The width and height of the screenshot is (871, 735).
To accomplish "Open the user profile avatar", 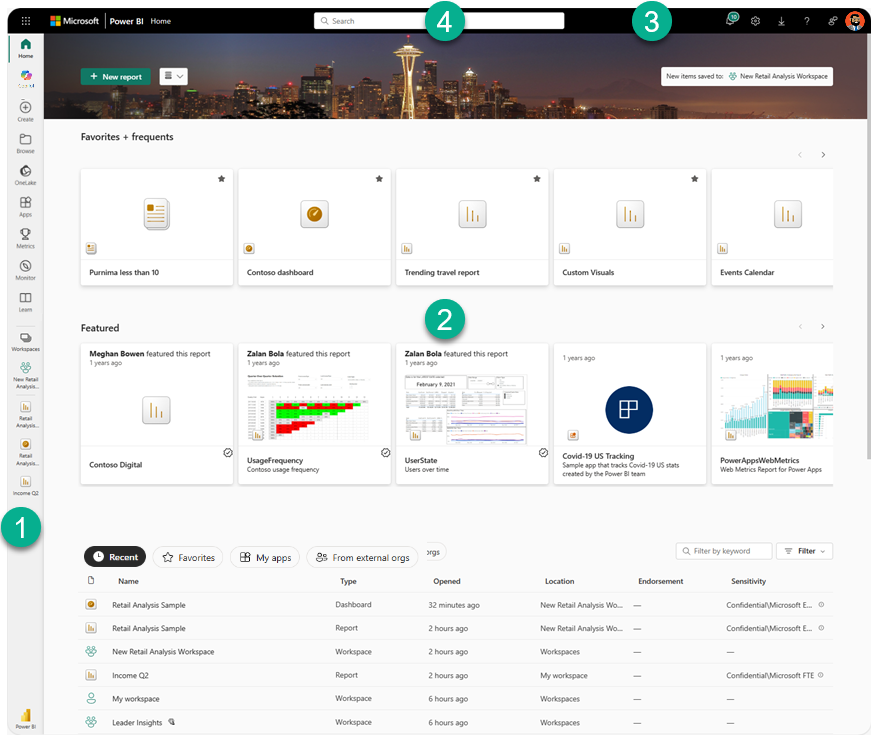I will (854, 21).
